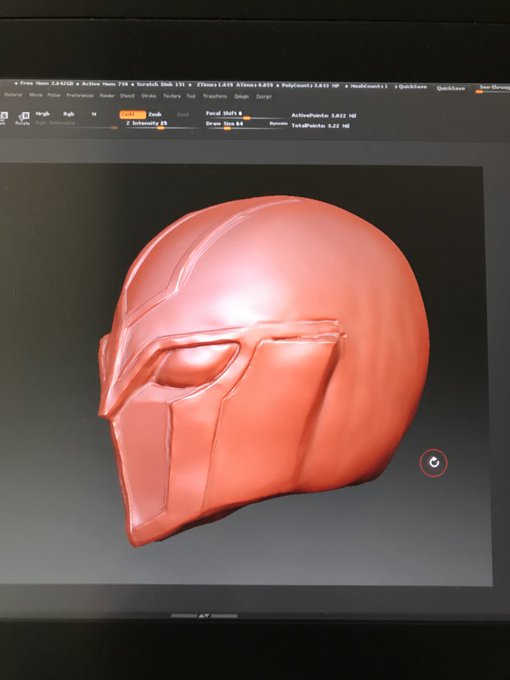Open the Movie menu
Image resolution: width=510 pixels, height=680 pixels.
click(36, 95)
